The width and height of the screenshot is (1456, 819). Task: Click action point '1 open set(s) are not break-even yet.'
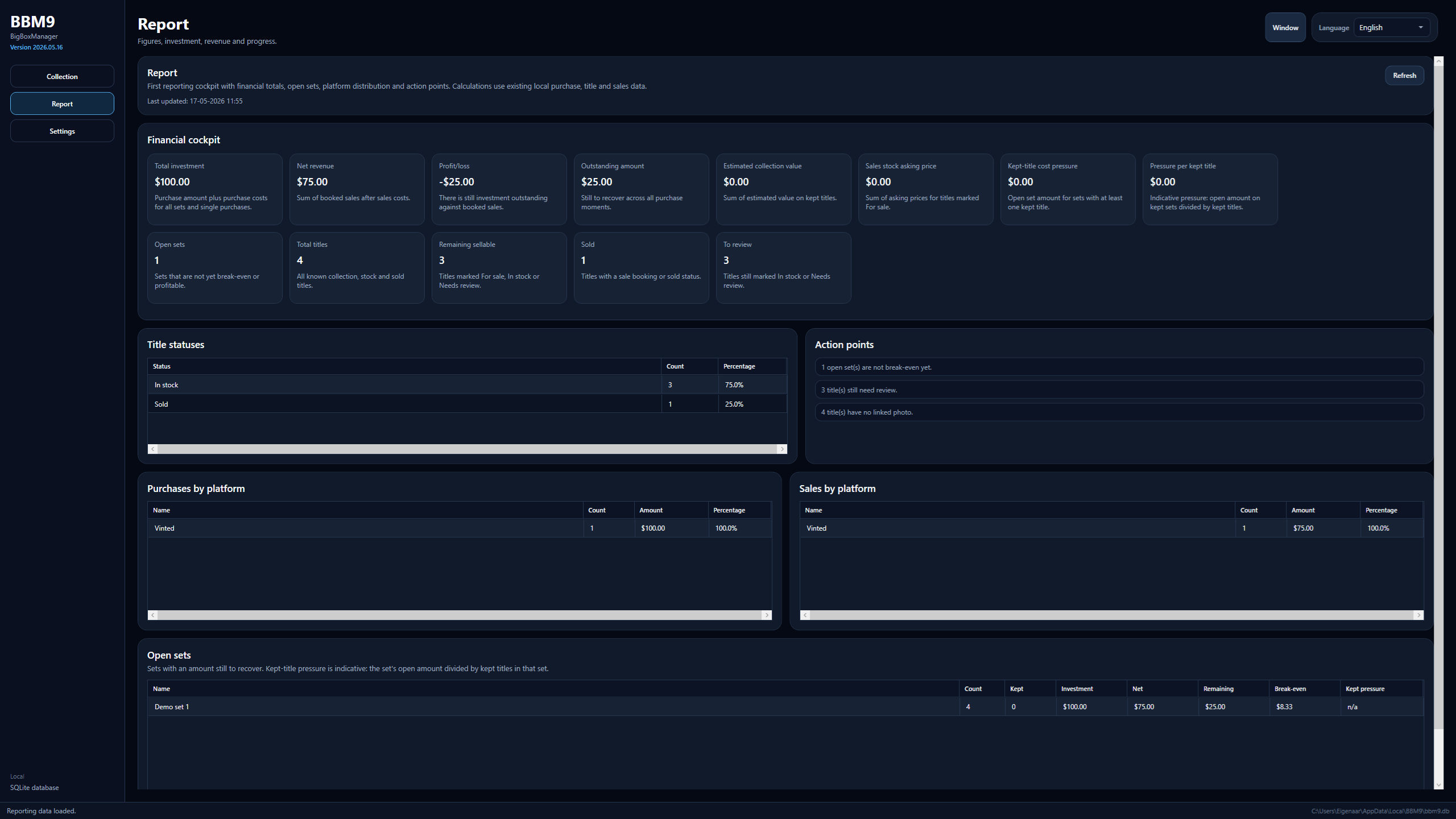coord(1119,367)
